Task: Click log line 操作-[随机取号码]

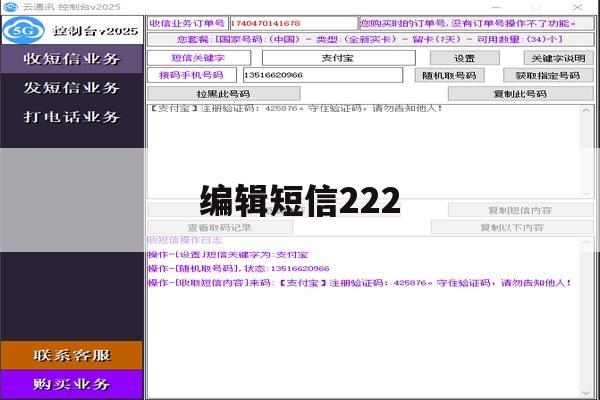Action: (x=238, y=268)
